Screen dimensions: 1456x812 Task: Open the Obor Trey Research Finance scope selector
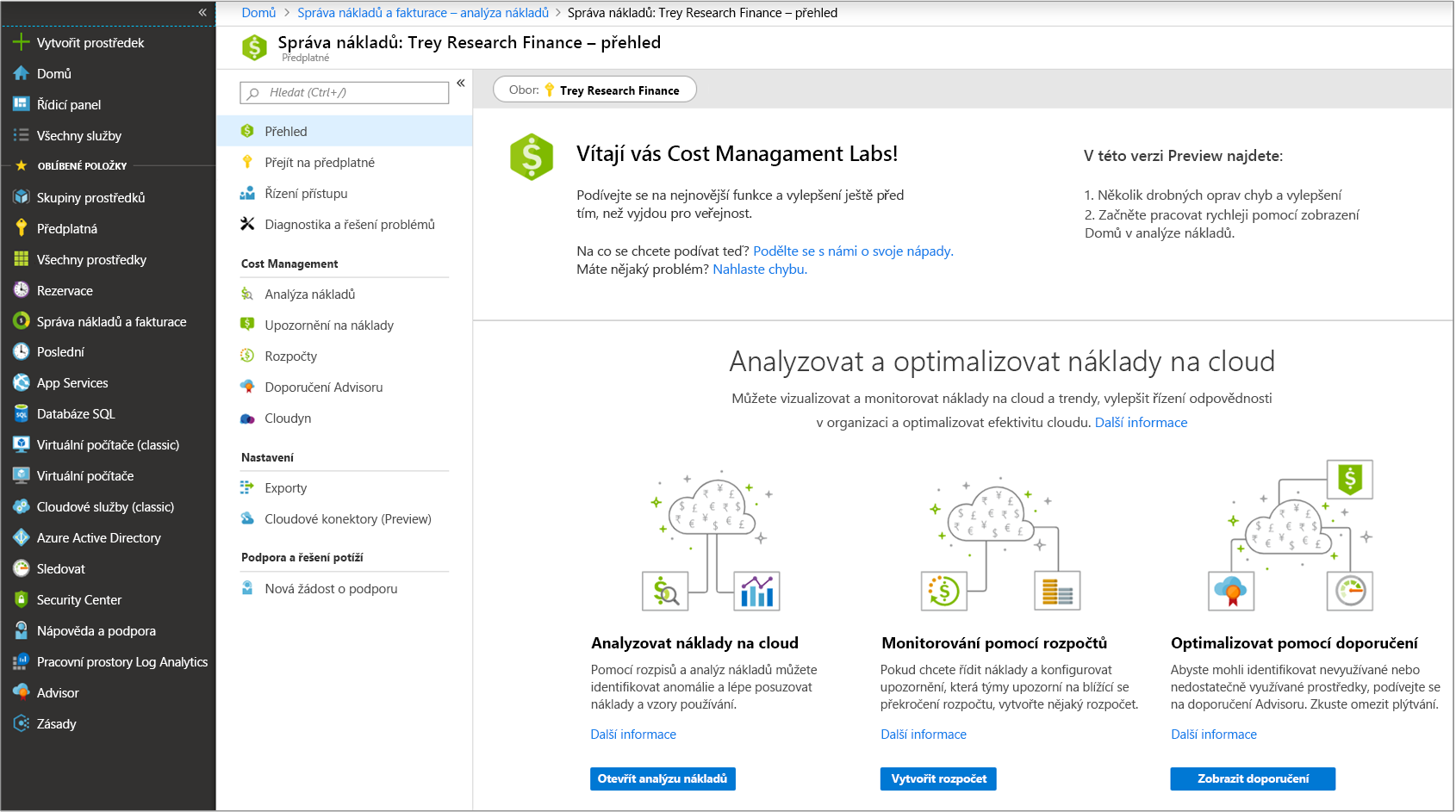click(x=594, y=90)
